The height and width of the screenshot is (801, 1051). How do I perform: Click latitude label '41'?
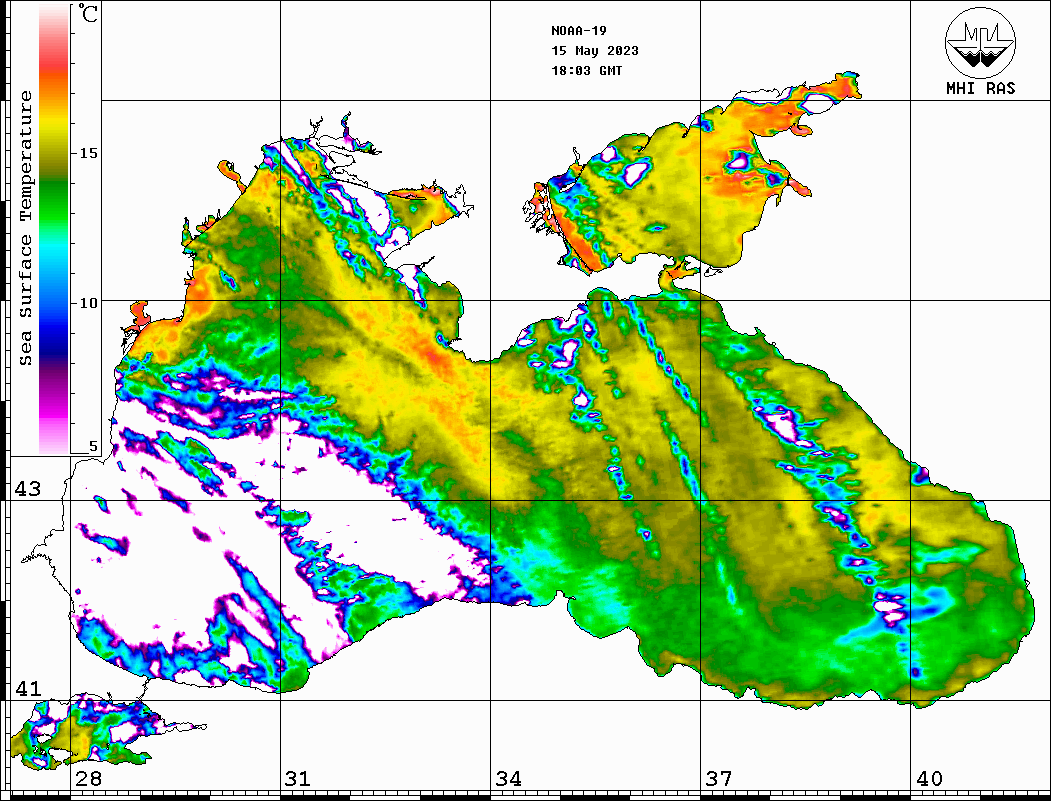click(x=28, y=688)
